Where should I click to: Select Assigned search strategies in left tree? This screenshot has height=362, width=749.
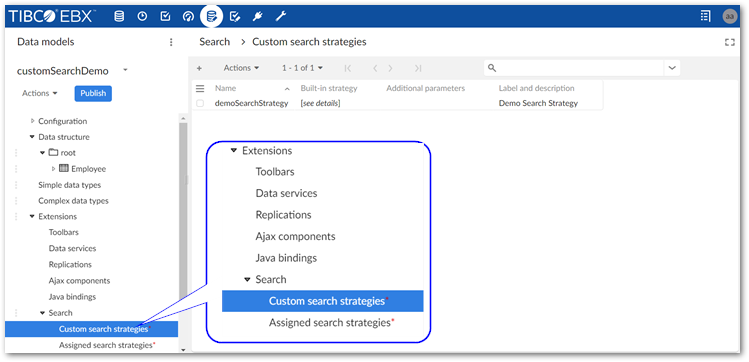(107, 345)
